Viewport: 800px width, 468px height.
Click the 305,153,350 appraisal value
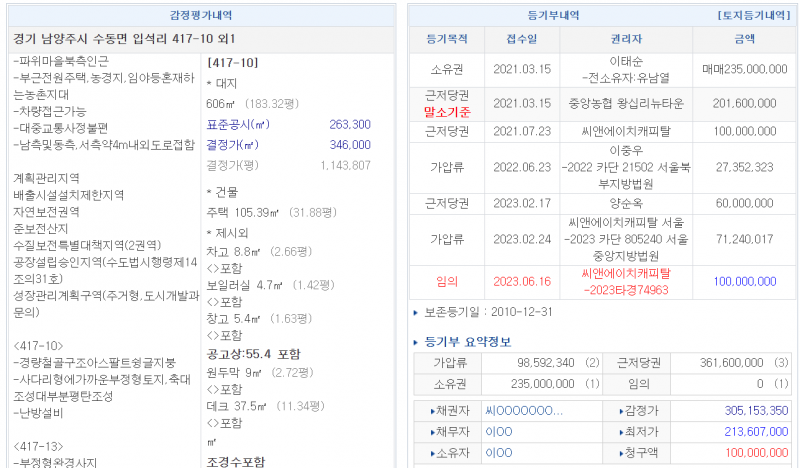tap(750, 410)
